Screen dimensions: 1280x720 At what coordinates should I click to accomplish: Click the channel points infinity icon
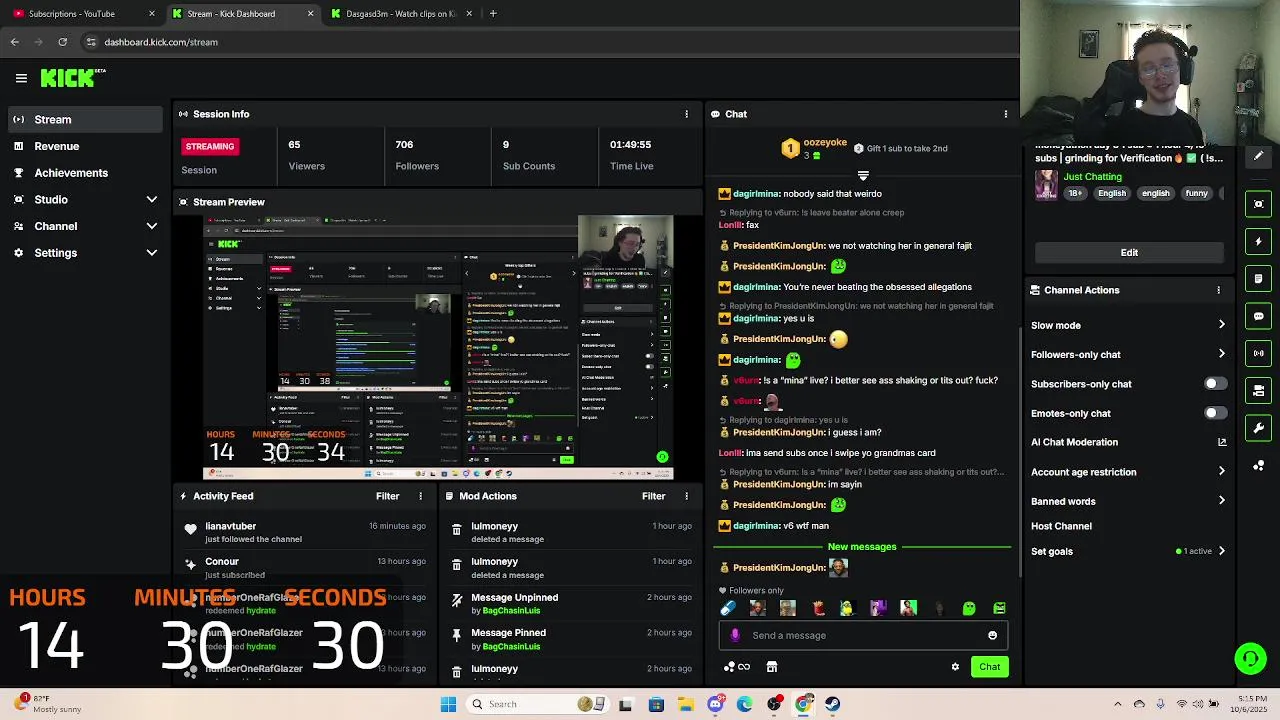point(738,667)
